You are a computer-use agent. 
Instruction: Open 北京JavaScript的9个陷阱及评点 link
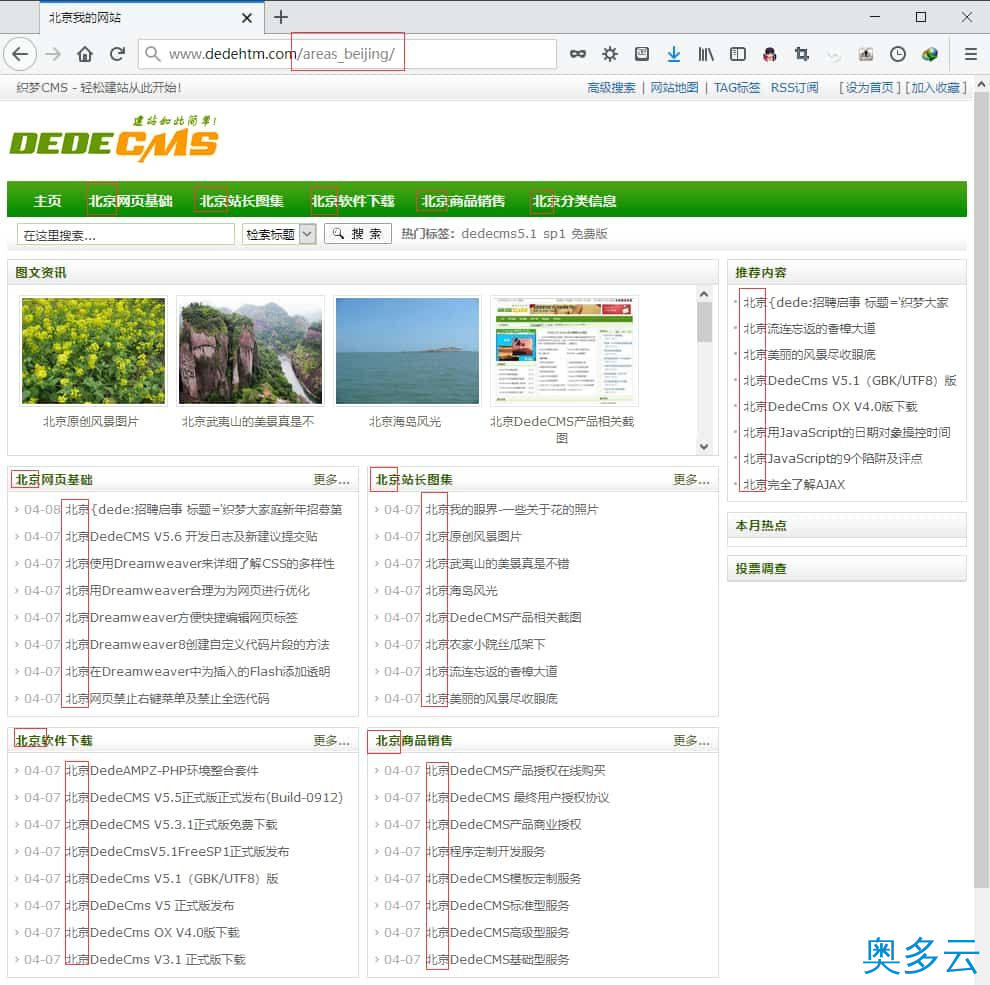(833, 459)
